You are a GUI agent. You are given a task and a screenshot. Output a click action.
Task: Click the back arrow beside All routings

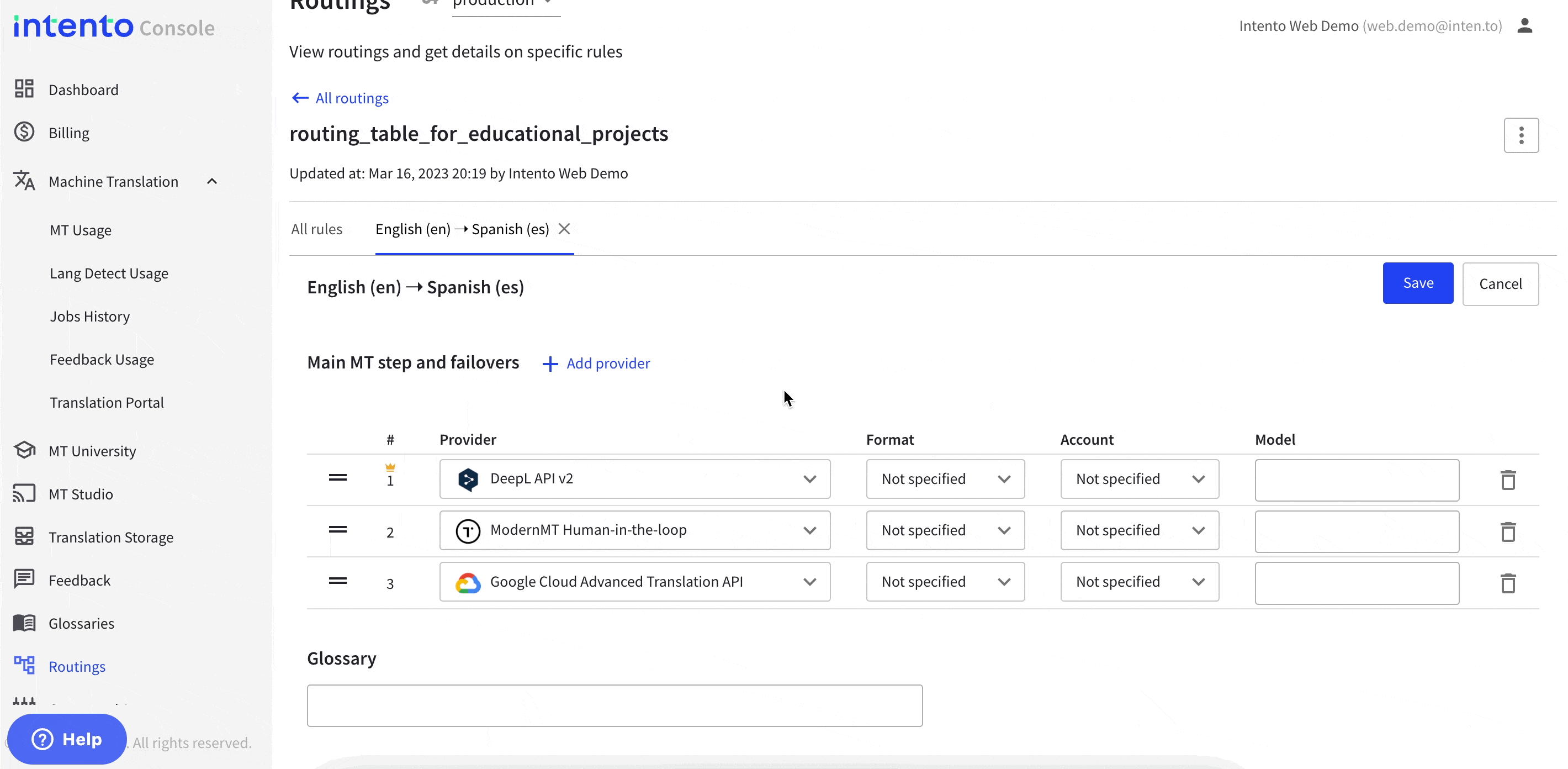coord(300,98)
